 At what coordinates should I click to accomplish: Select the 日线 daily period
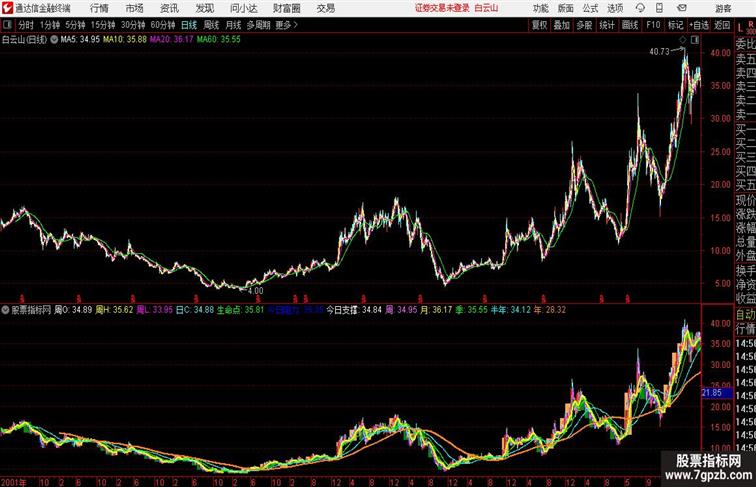pos(189,25)
